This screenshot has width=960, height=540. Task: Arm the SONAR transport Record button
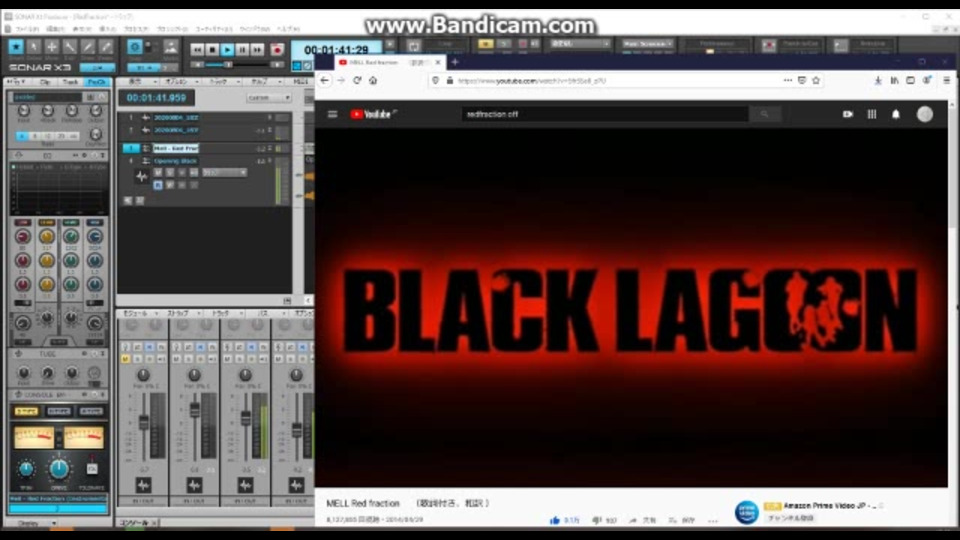coord(277,50)
